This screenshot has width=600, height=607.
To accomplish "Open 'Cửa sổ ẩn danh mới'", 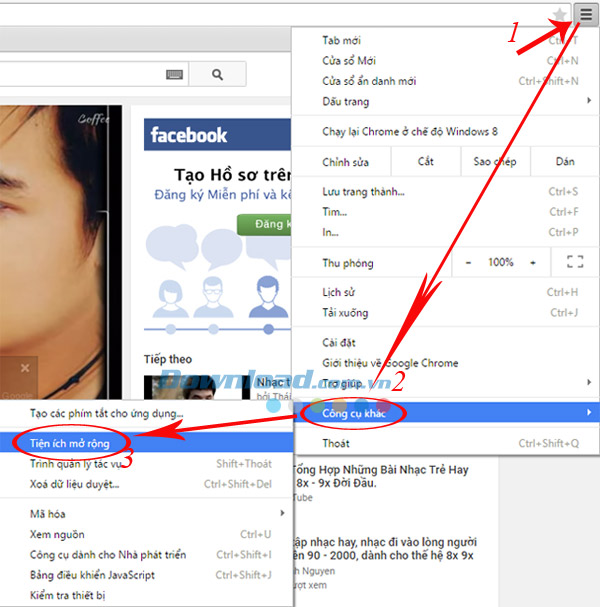I will [x=445, y=81].
